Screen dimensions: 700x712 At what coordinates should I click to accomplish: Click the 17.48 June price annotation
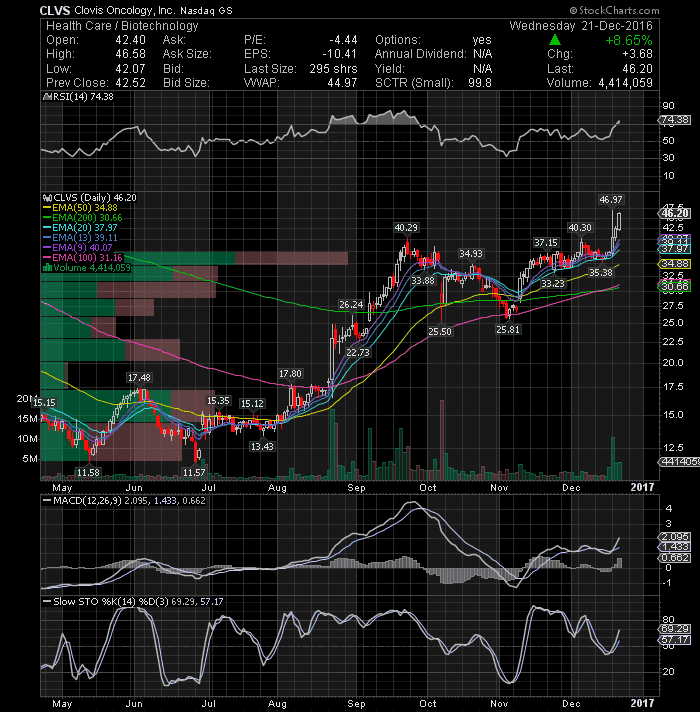(x=139, y=377)
